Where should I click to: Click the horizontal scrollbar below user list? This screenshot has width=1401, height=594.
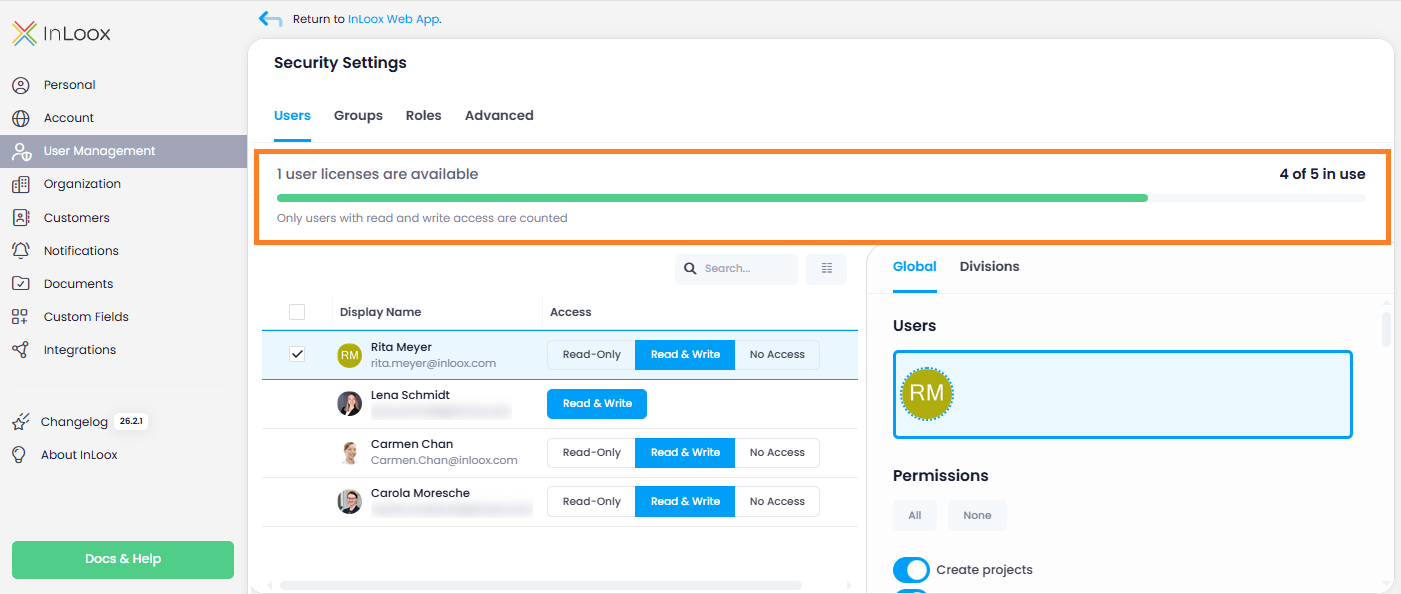coord(541,585)
